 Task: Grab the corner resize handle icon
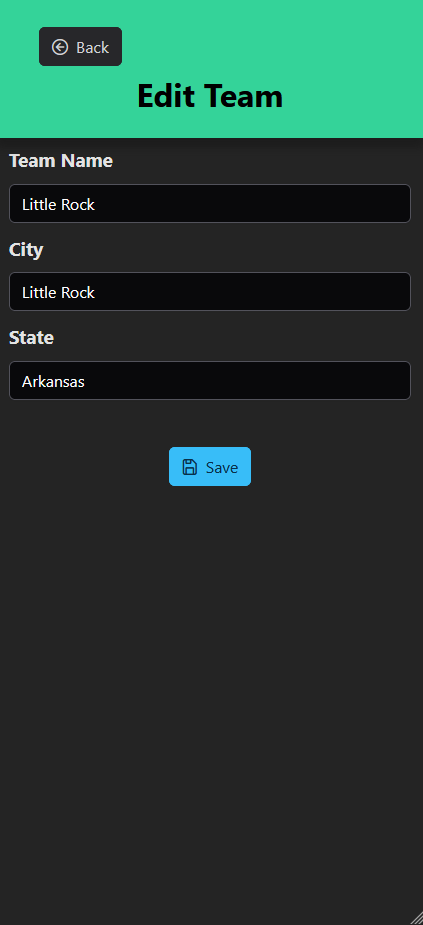pyautogui.click(x=417, y=918)
